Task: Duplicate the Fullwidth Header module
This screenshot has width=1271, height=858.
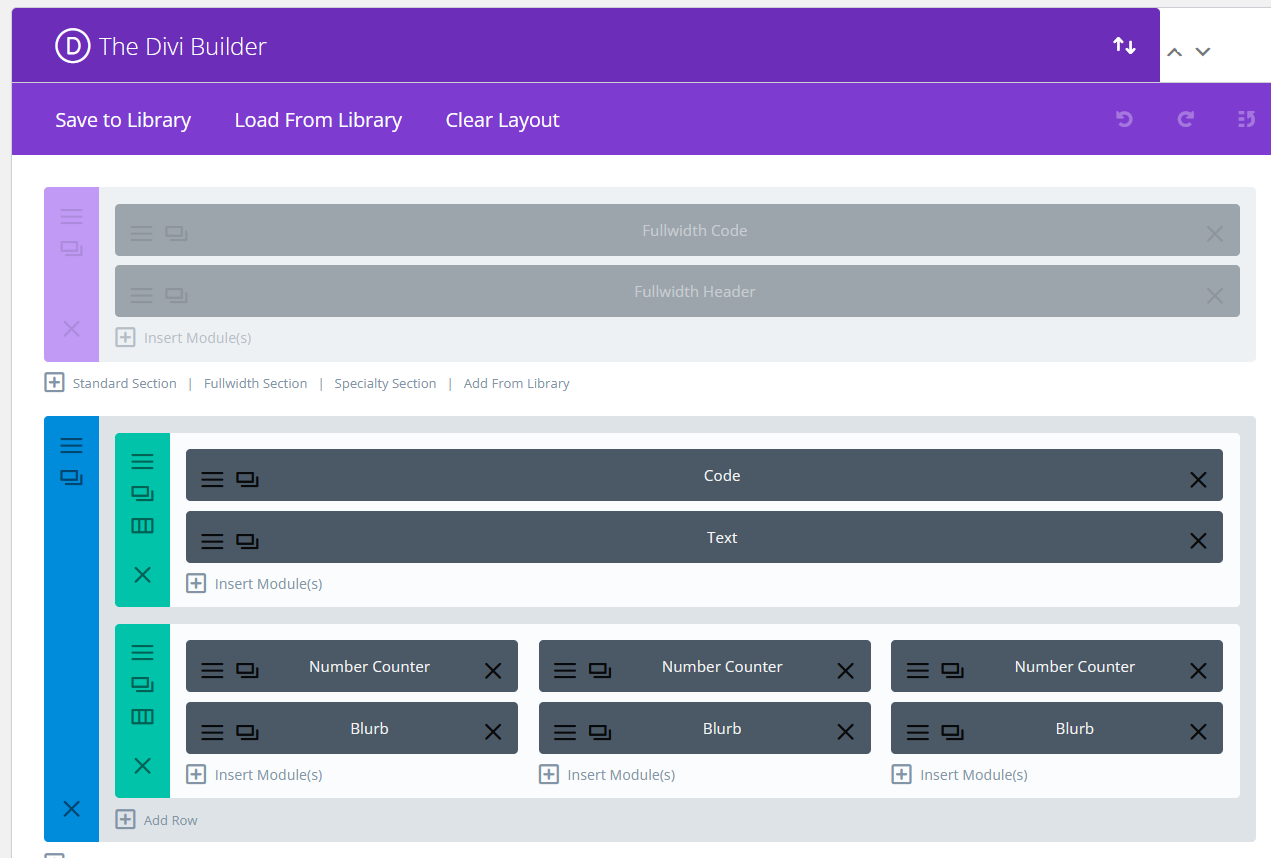Action: pos(176,295)
